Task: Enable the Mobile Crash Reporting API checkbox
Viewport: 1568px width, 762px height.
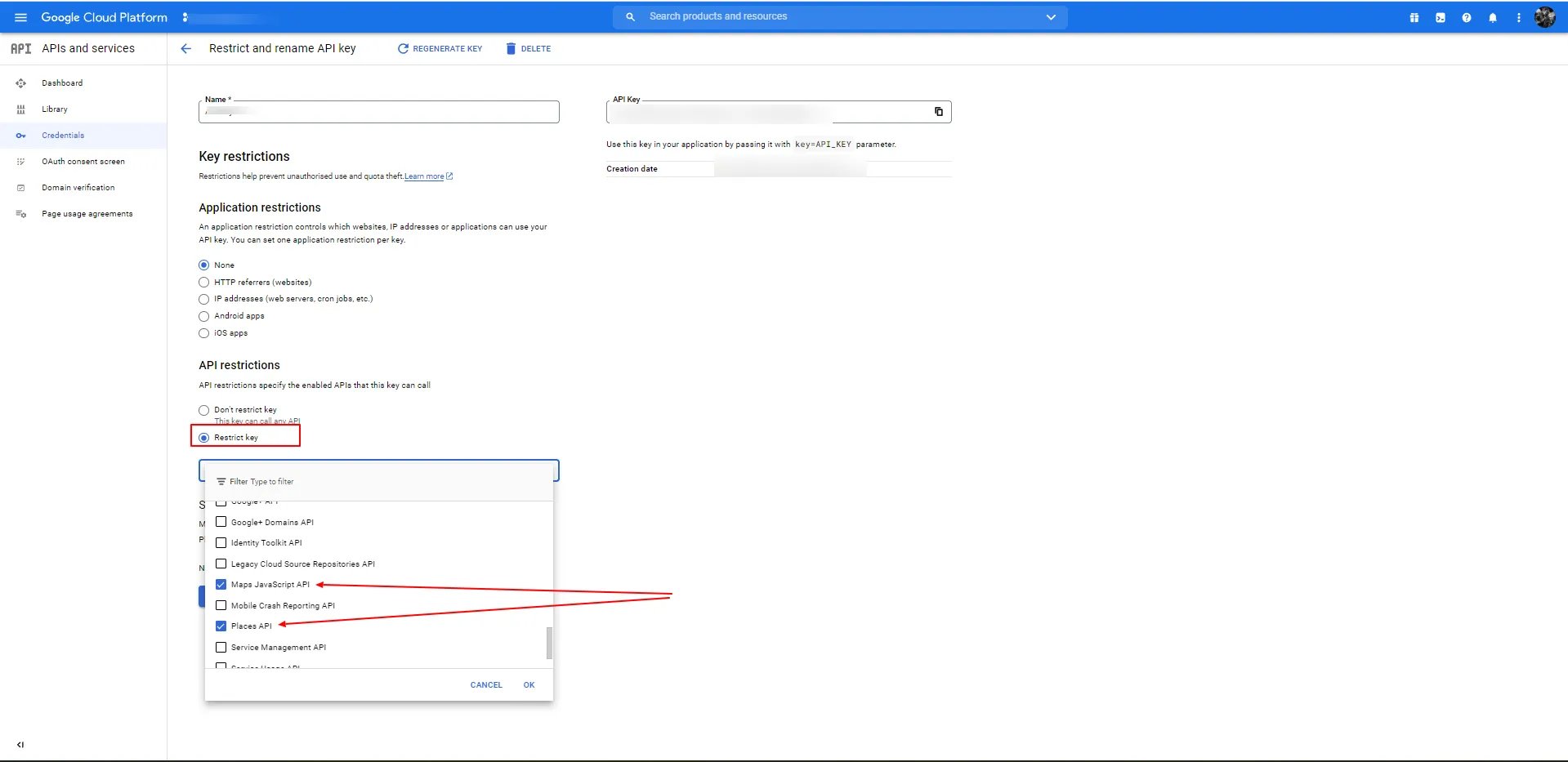Action: [221, 604]
